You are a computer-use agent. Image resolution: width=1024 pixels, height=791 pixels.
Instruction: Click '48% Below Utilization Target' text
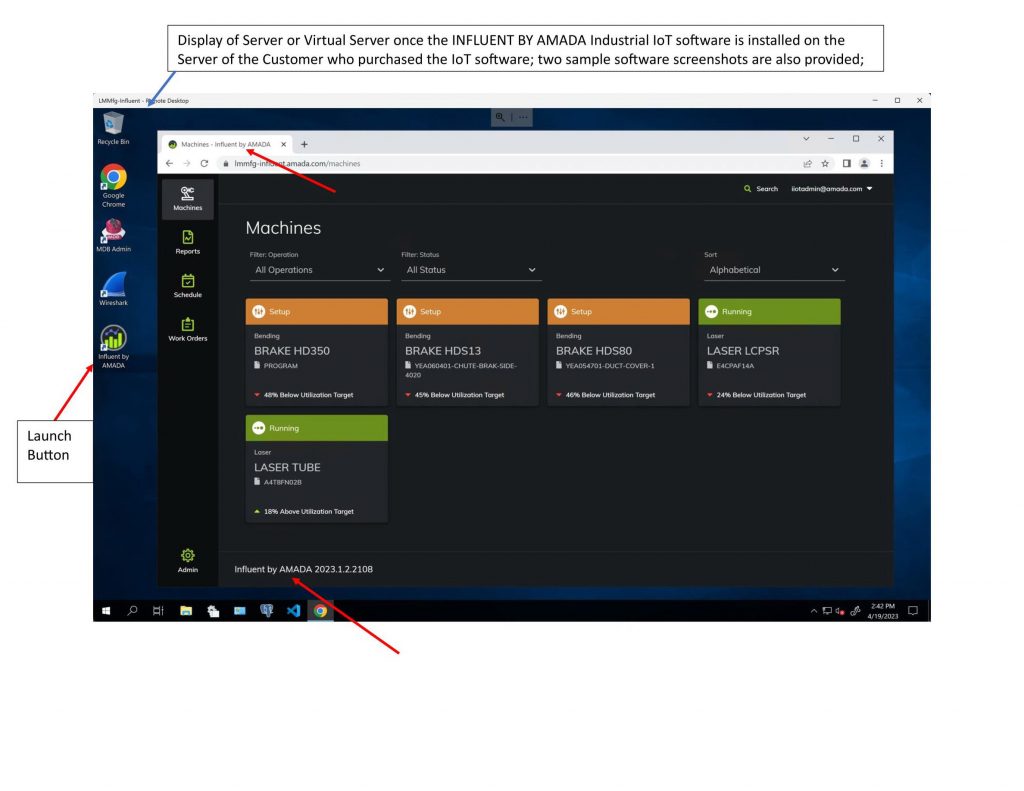point(308,395)
